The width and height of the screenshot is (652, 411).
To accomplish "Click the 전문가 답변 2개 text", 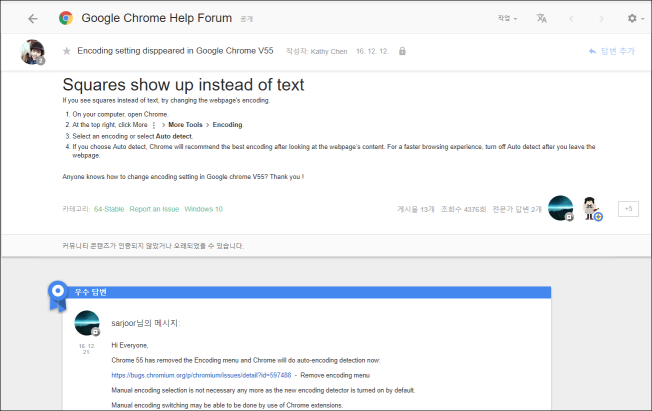I will pyautogui.click(x=517, y=209).
